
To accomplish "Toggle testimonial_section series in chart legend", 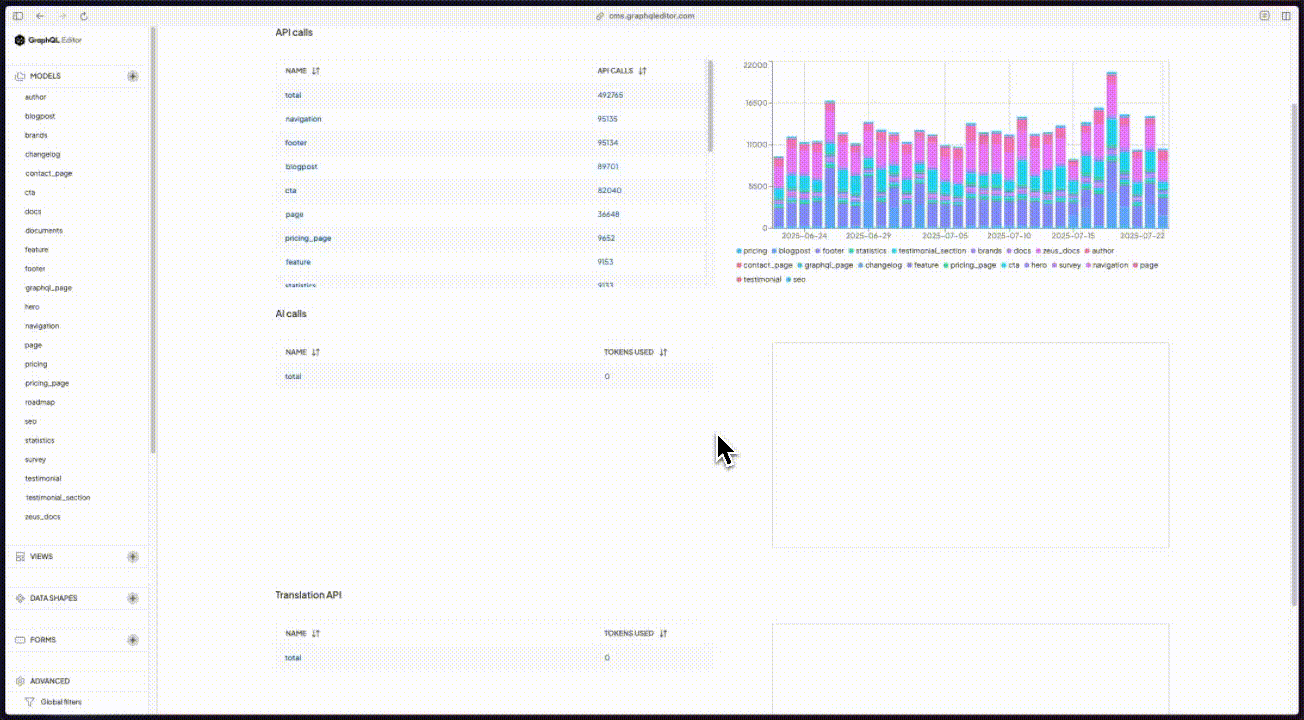I will pyautogui.click(x=929, y=251).
